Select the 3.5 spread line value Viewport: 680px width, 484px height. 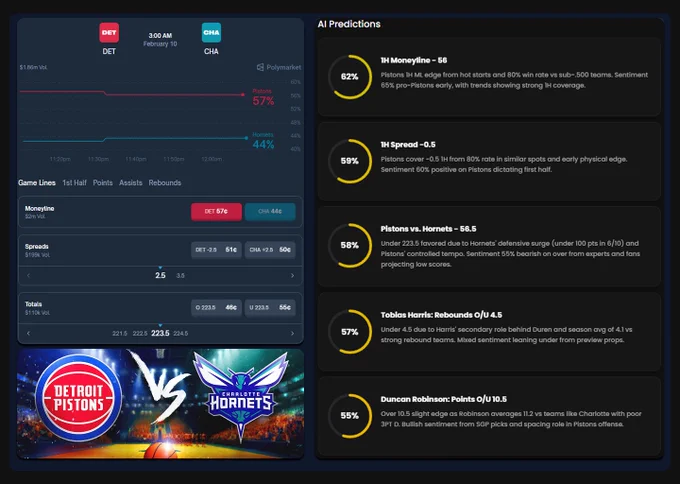pos(180,276)
